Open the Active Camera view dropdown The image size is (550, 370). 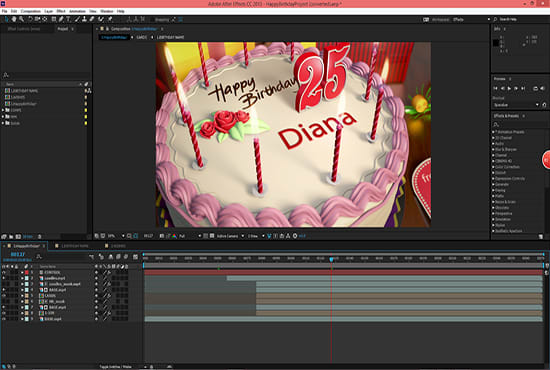point(230,236)
